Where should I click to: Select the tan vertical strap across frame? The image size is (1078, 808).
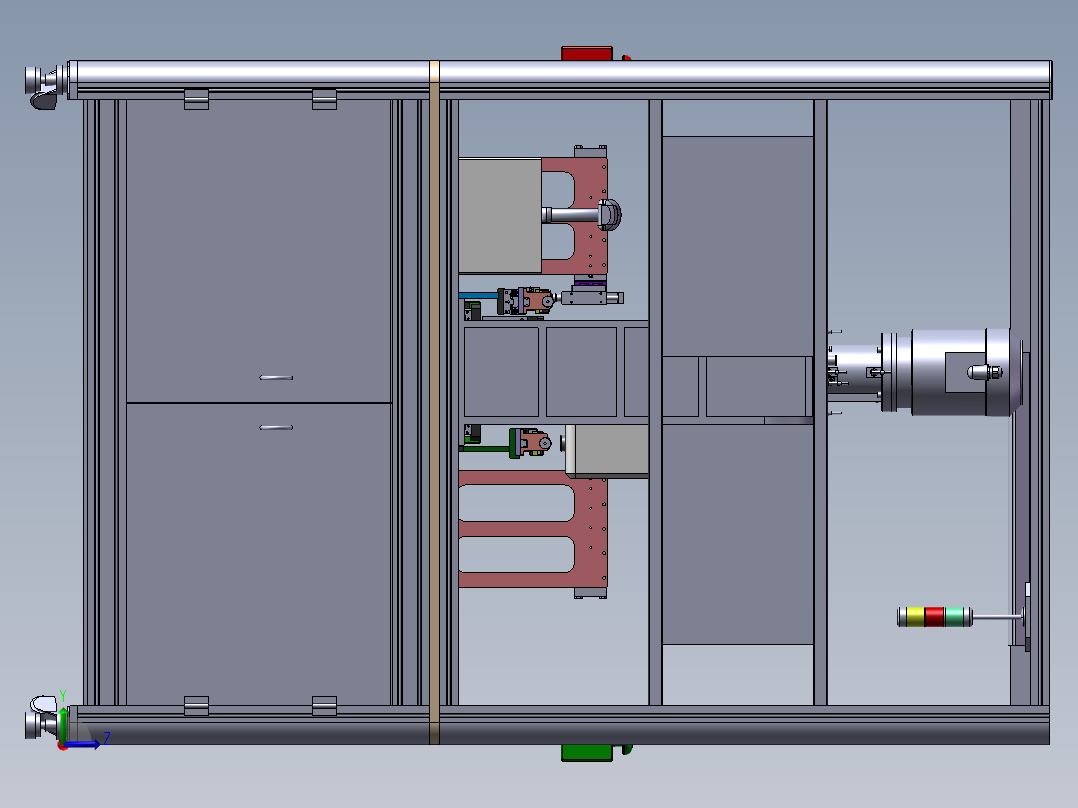[434, 402]
